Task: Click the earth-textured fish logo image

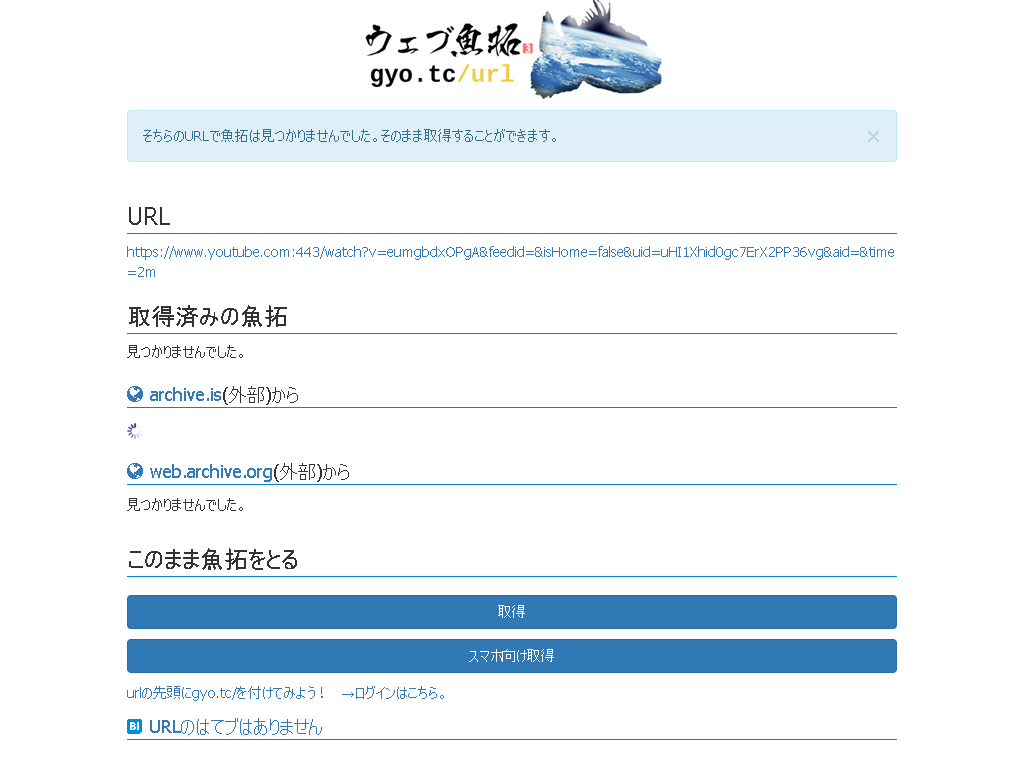Action: click(597, 50)
